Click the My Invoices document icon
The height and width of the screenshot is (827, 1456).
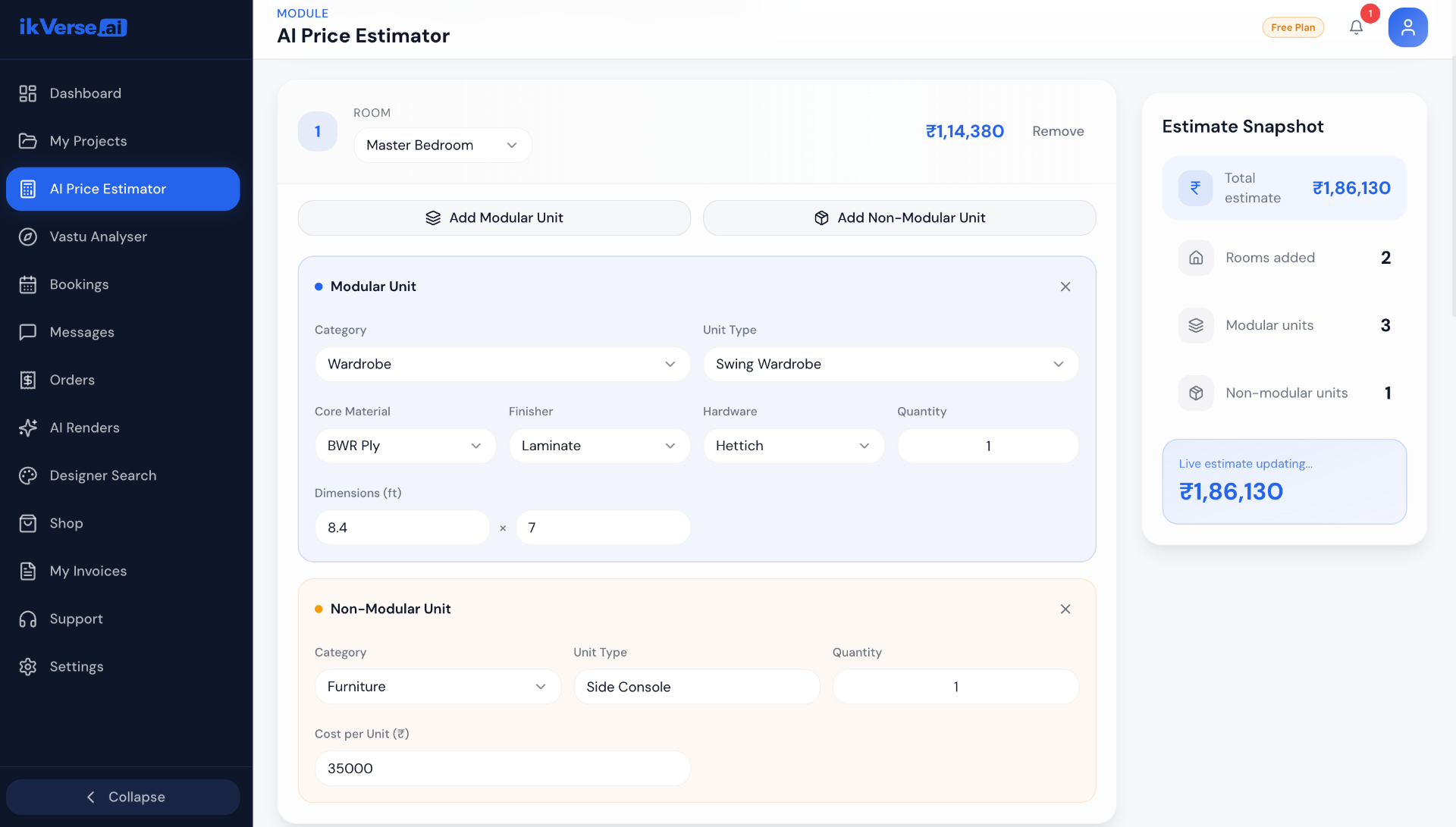click(x=28, y=571)
